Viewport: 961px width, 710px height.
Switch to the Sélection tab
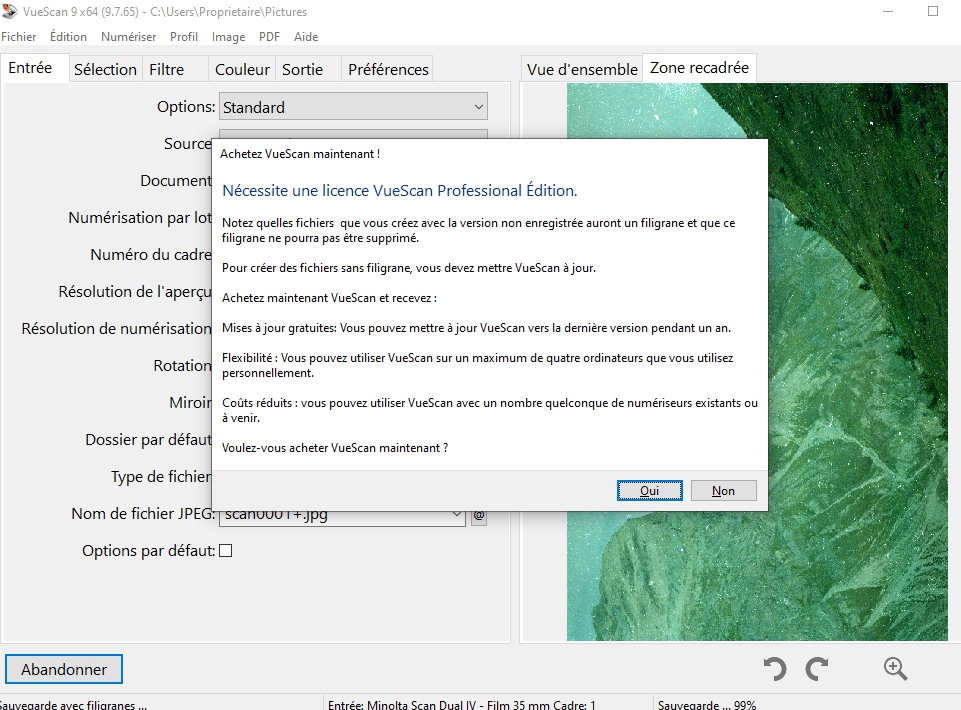[x=105, y=69]
